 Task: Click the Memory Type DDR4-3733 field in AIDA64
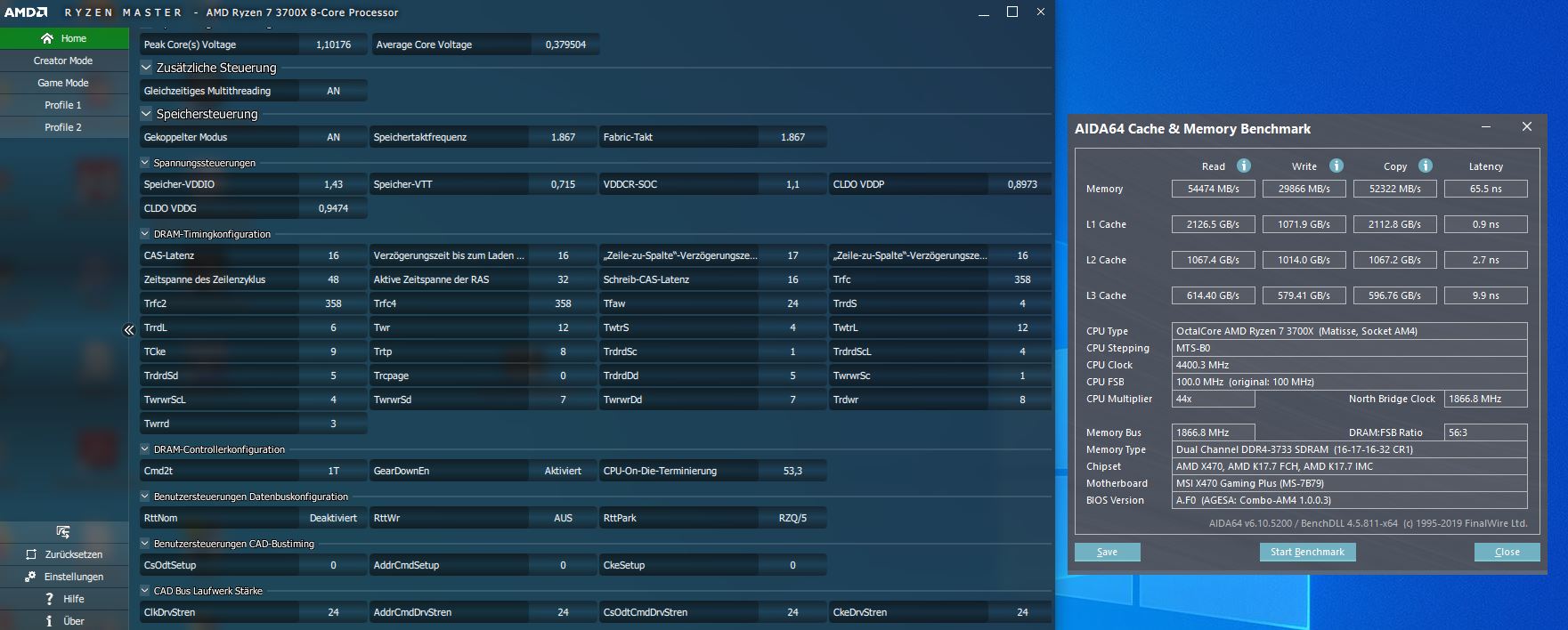[1349, 449]
